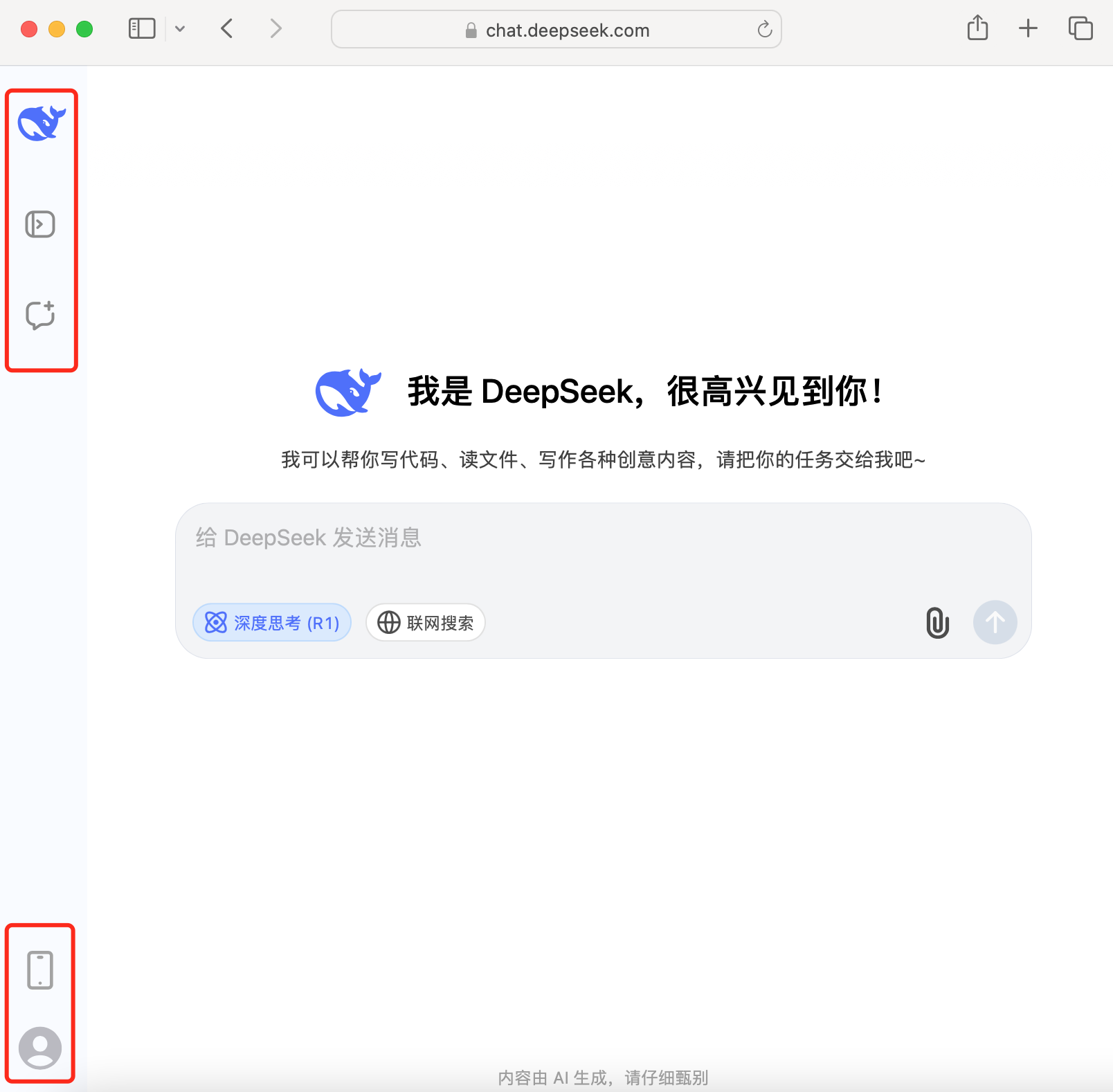Click the lock icon in address bar
This screenshot has width=1113, height=1092.
click(x=471, y=30)
